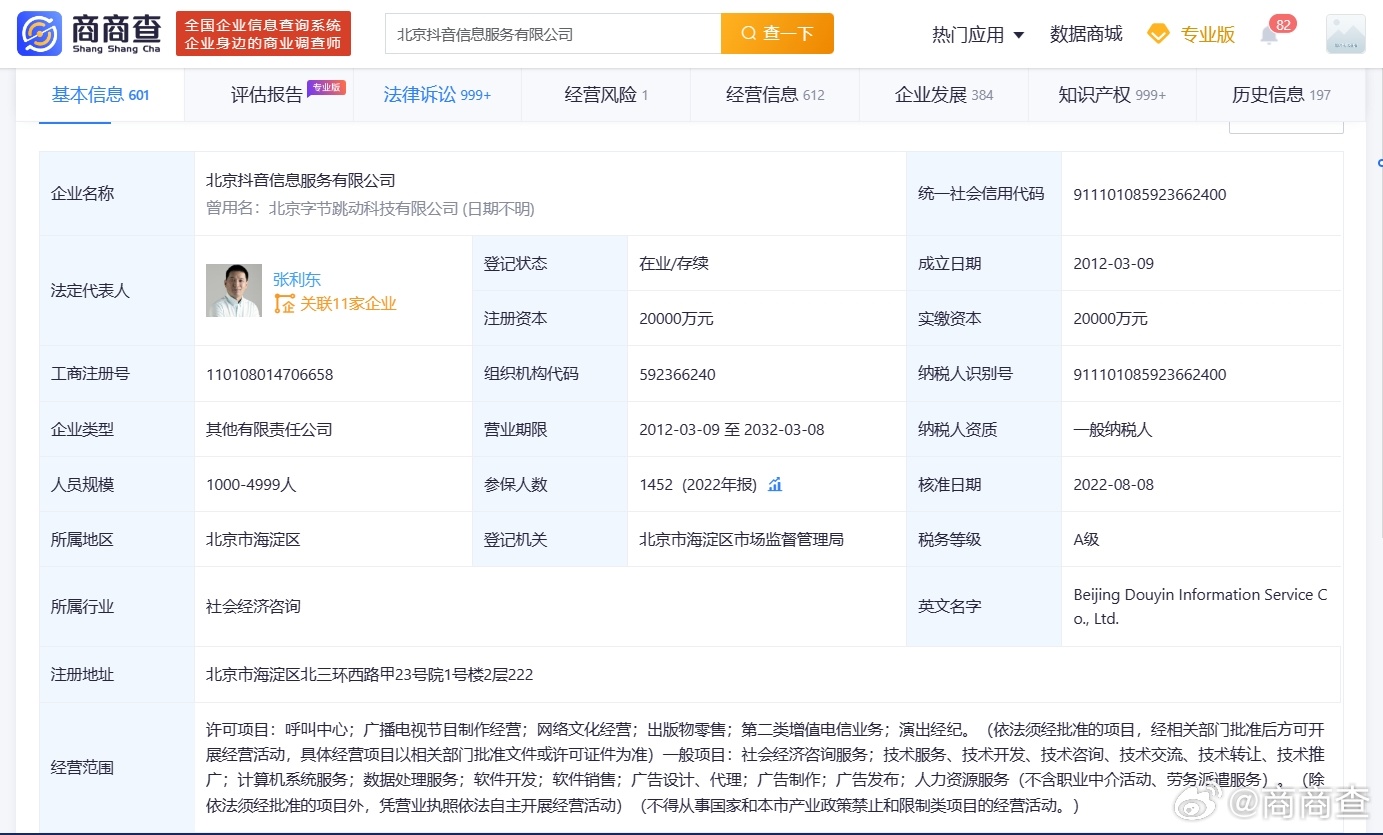Open the 法律诉讼 tab
Viewport: 1383px width, 835px height.
(x=437, y=95)
